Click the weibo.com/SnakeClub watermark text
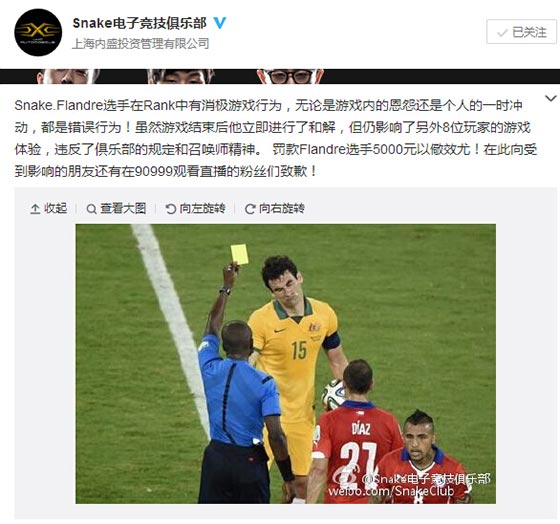The width and height of the screenshot is (560, 524). point(391,491)
